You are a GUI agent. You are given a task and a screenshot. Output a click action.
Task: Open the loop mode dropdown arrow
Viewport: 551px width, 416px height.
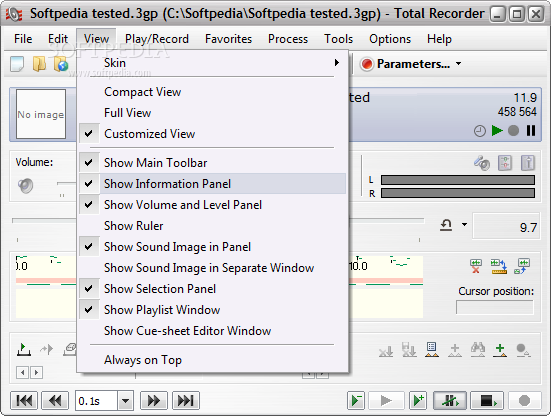click(x=464, y=225)
